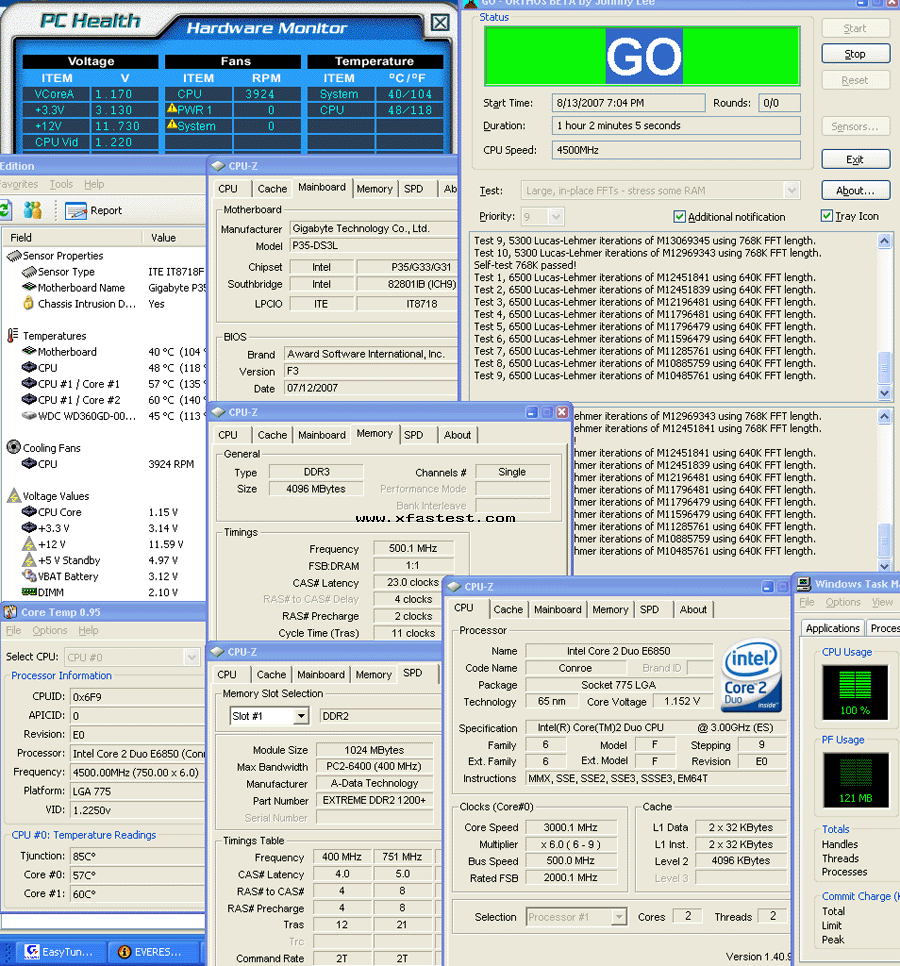Toggle Additional notification checkbox
Viewport: 900px width, 966px height.
tap(679, 217)
